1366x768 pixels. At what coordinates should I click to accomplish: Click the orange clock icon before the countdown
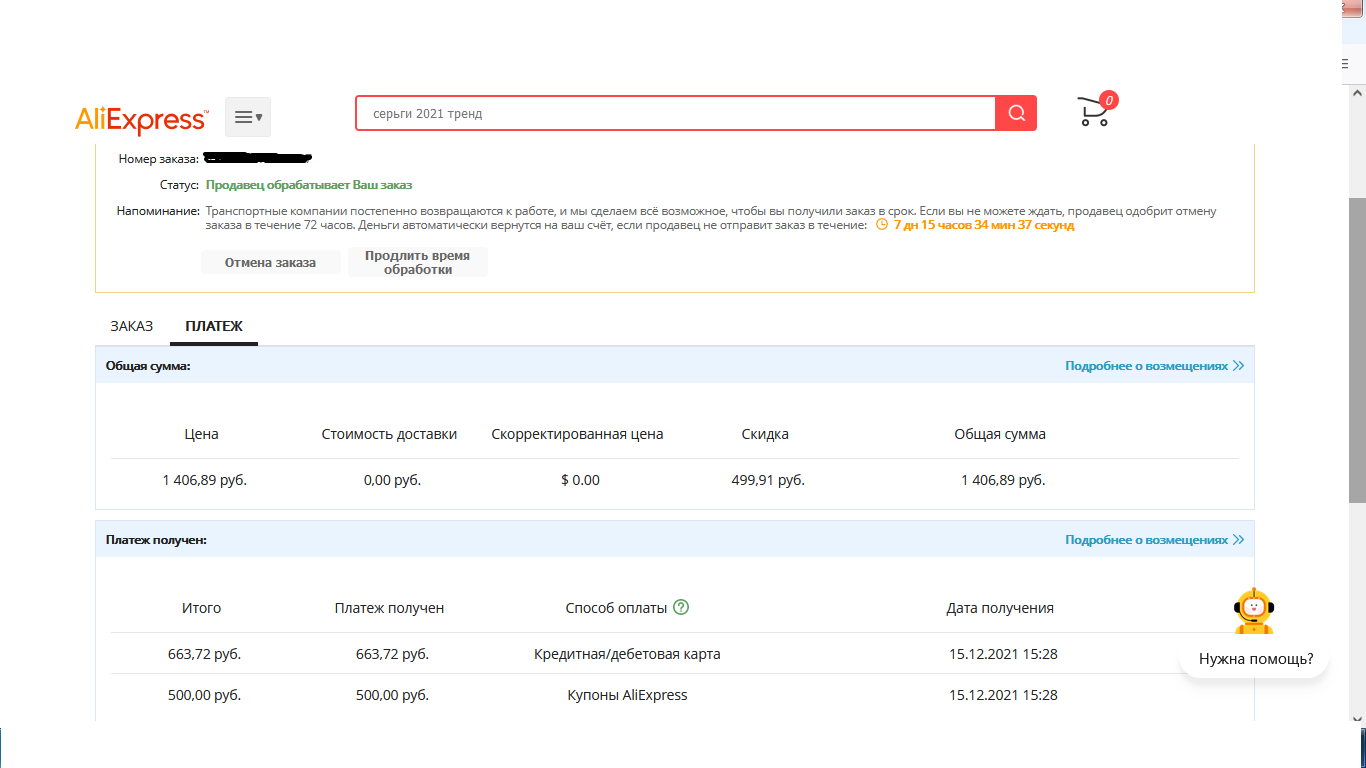pos(882,225)
